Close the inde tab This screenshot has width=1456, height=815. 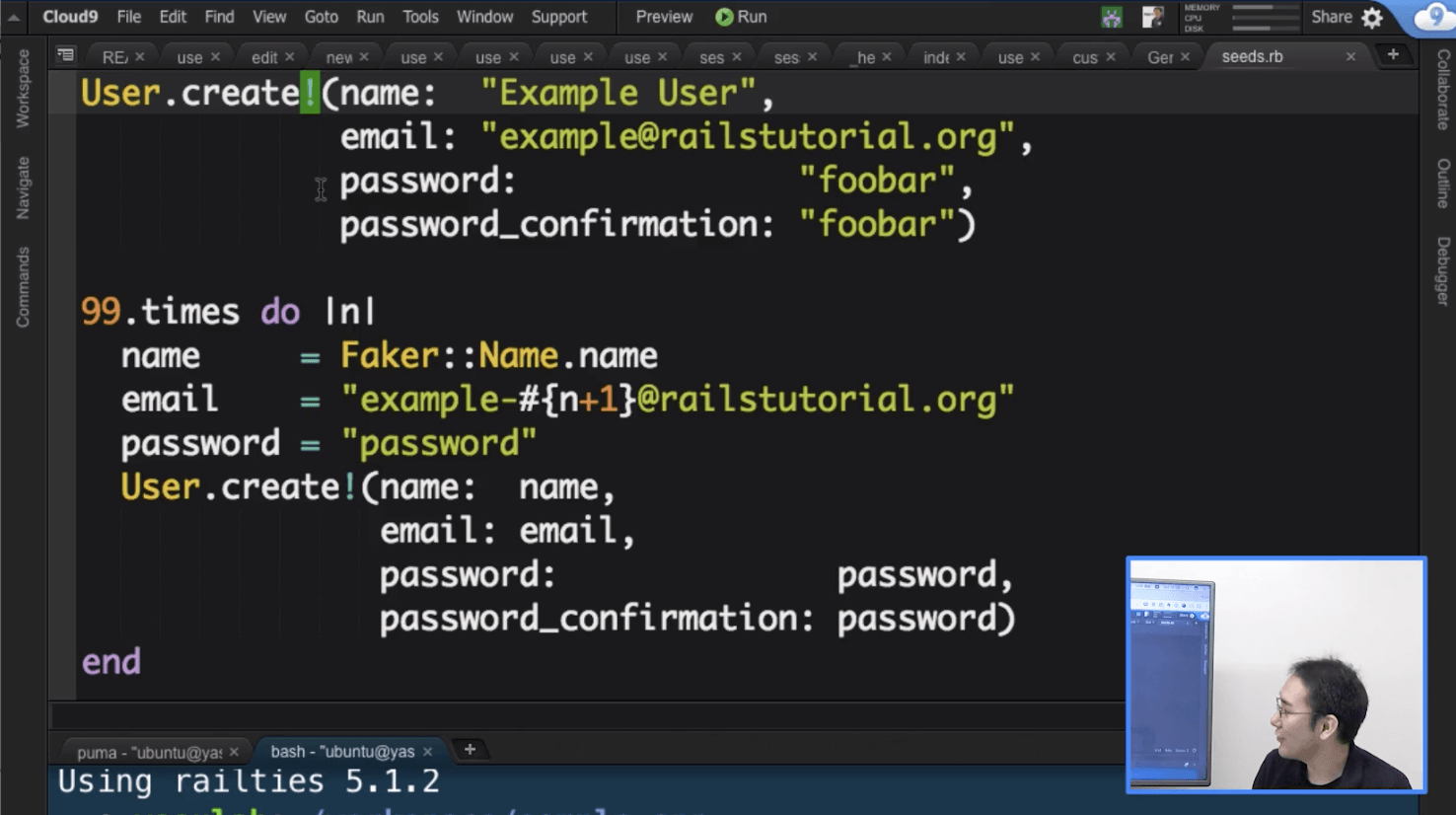(x=961, y=57)
